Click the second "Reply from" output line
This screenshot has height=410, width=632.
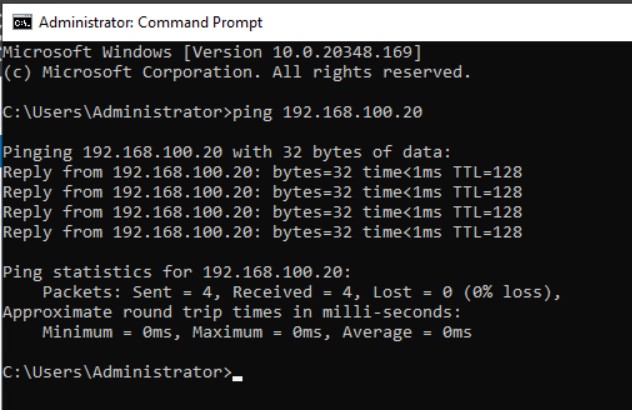262,192
